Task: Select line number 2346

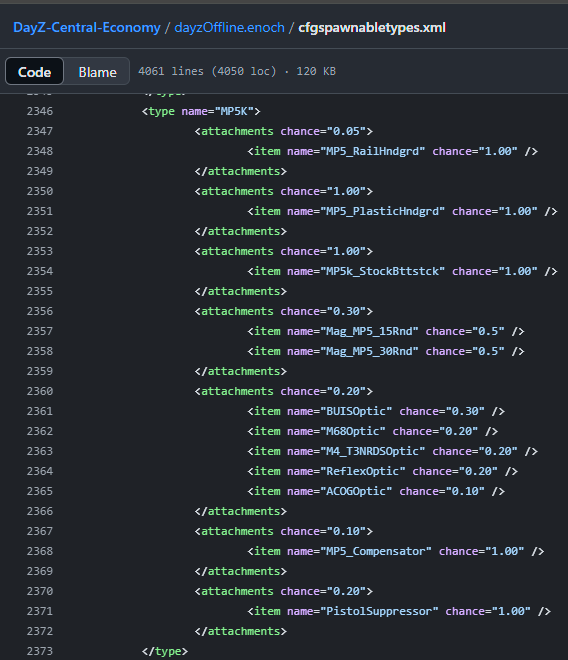Action: [40, 111]
